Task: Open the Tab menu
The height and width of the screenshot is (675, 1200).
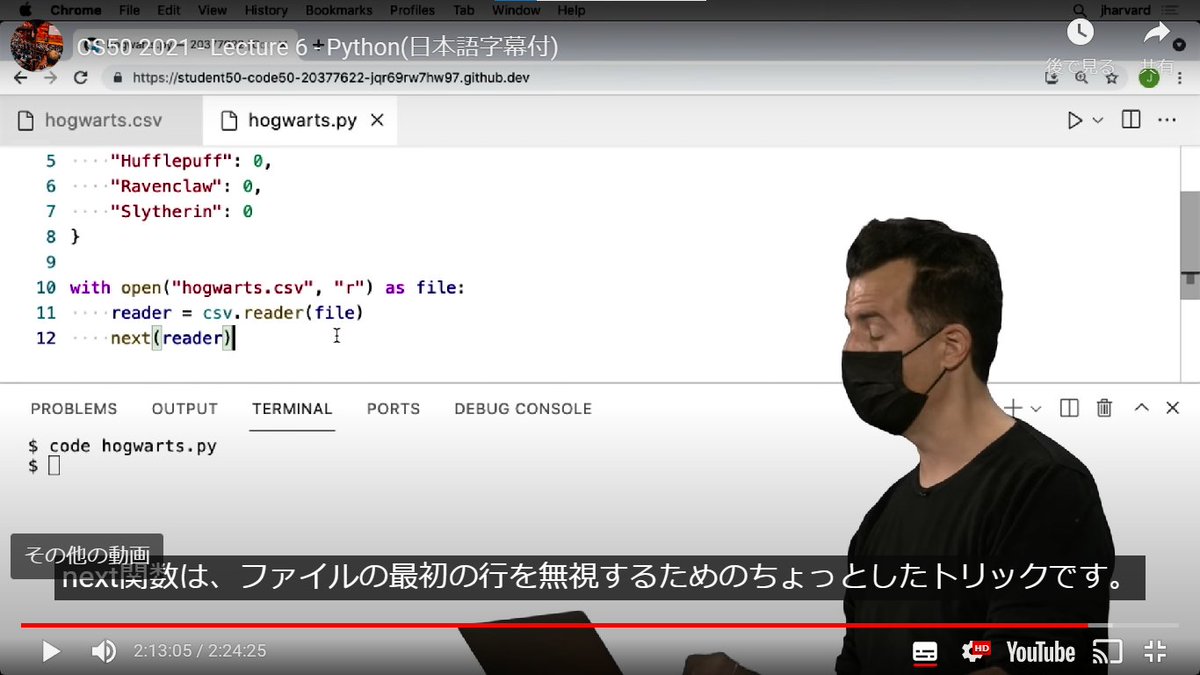Action: pos(463,10)
